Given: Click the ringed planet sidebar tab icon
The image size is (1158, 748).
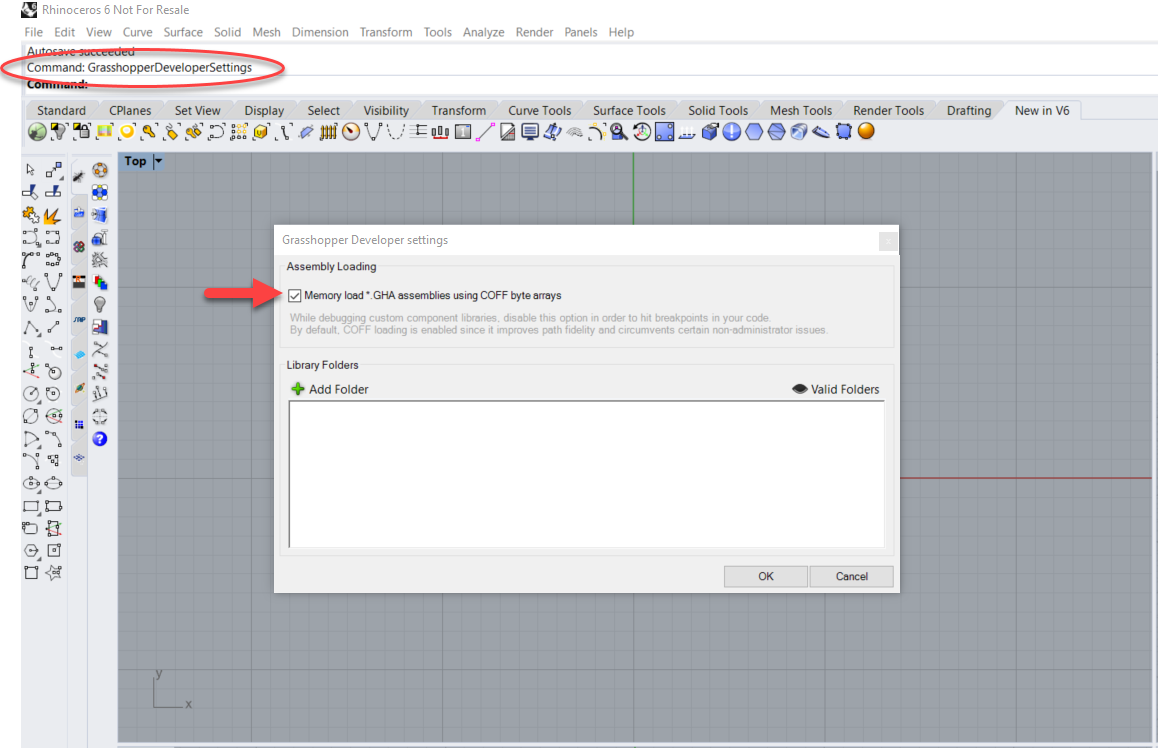Looking at the screenshot, I should coord(79,387).
